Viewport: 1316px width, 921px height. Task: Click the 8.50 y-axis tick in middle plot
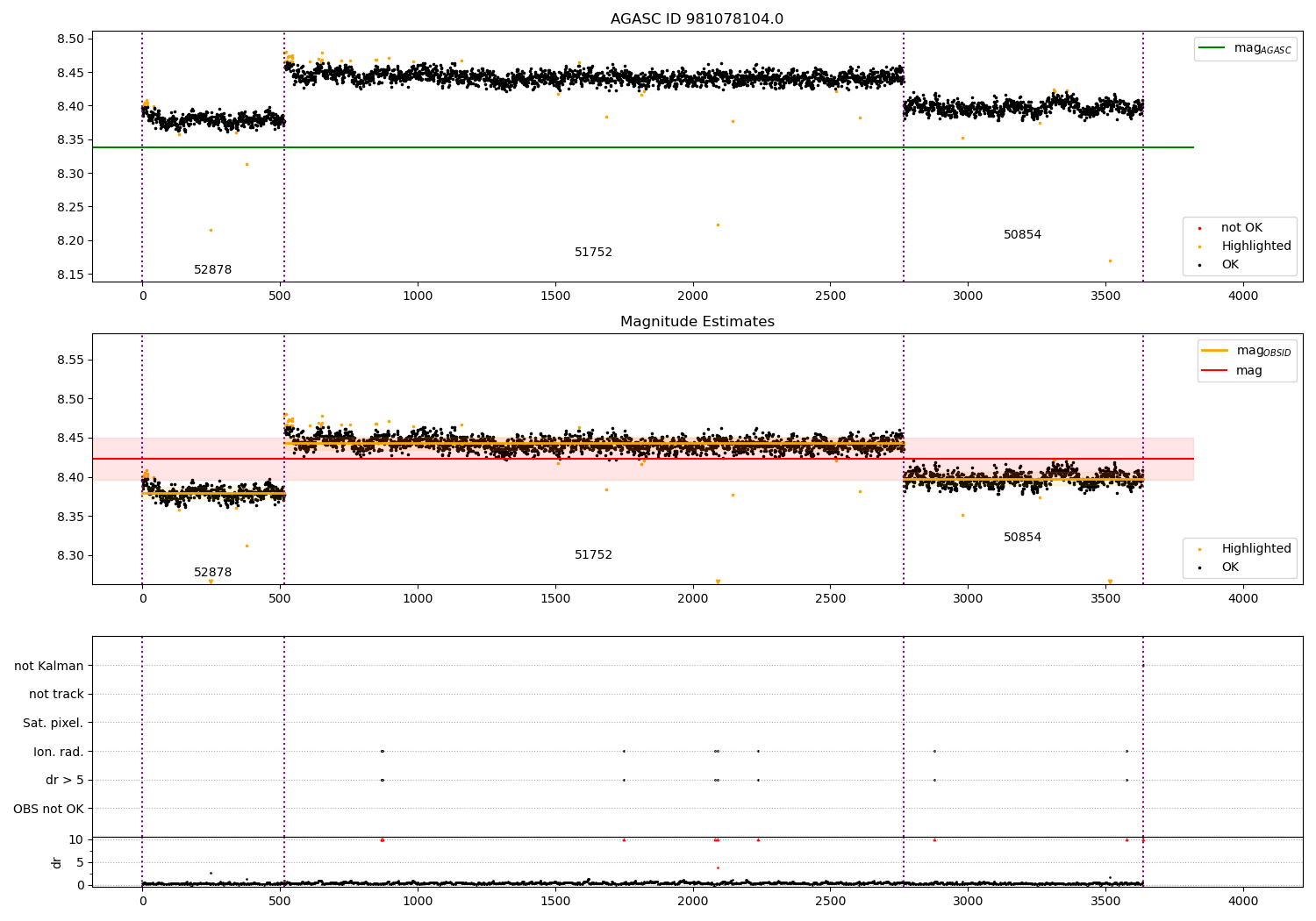[x=71, y=400]
